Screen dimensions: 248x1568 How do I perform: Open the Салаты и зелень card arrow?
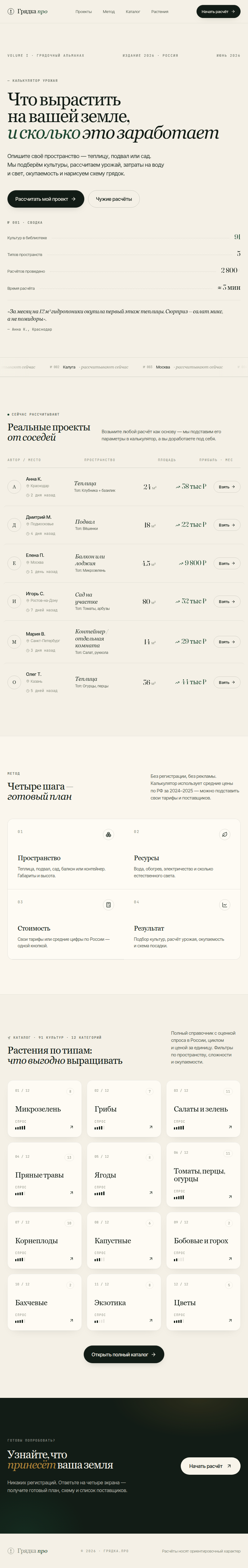pos(230,1127)
